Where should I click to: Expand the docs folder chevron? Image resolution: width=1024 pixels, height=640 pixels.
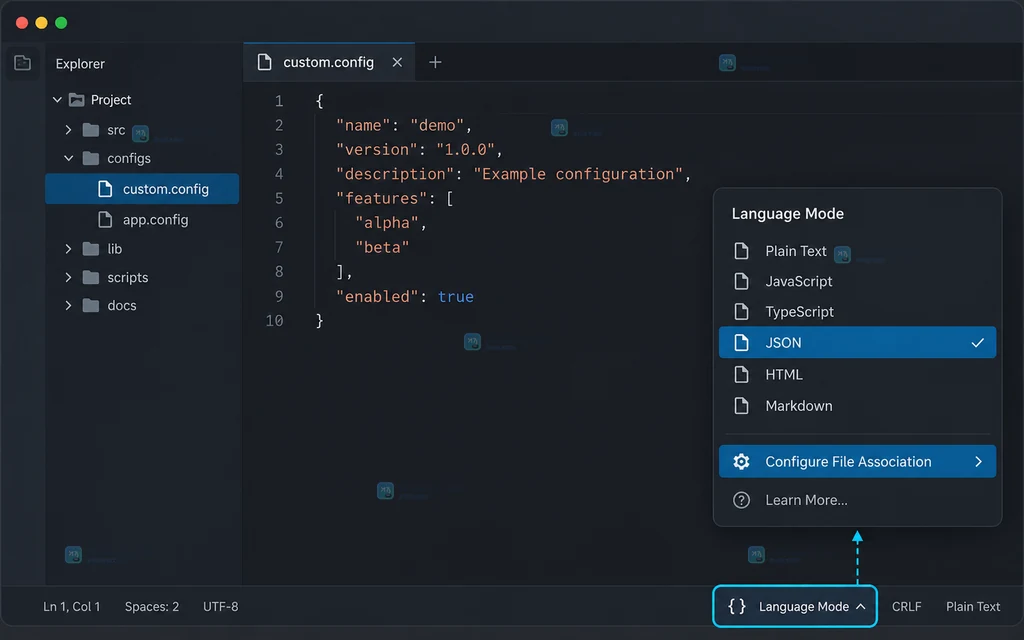(68, 306)
